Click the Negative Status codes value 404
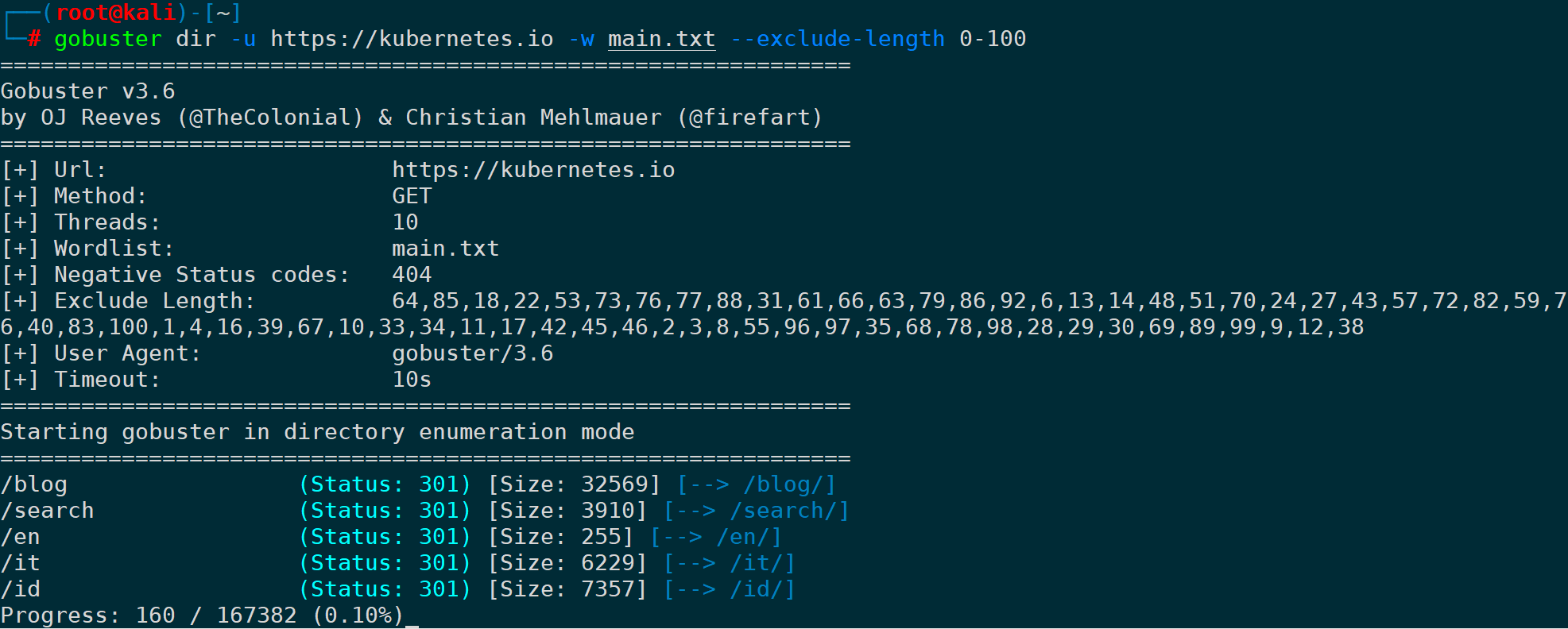The width and height of the screenshot is (1568, 629). coord(412,275)
